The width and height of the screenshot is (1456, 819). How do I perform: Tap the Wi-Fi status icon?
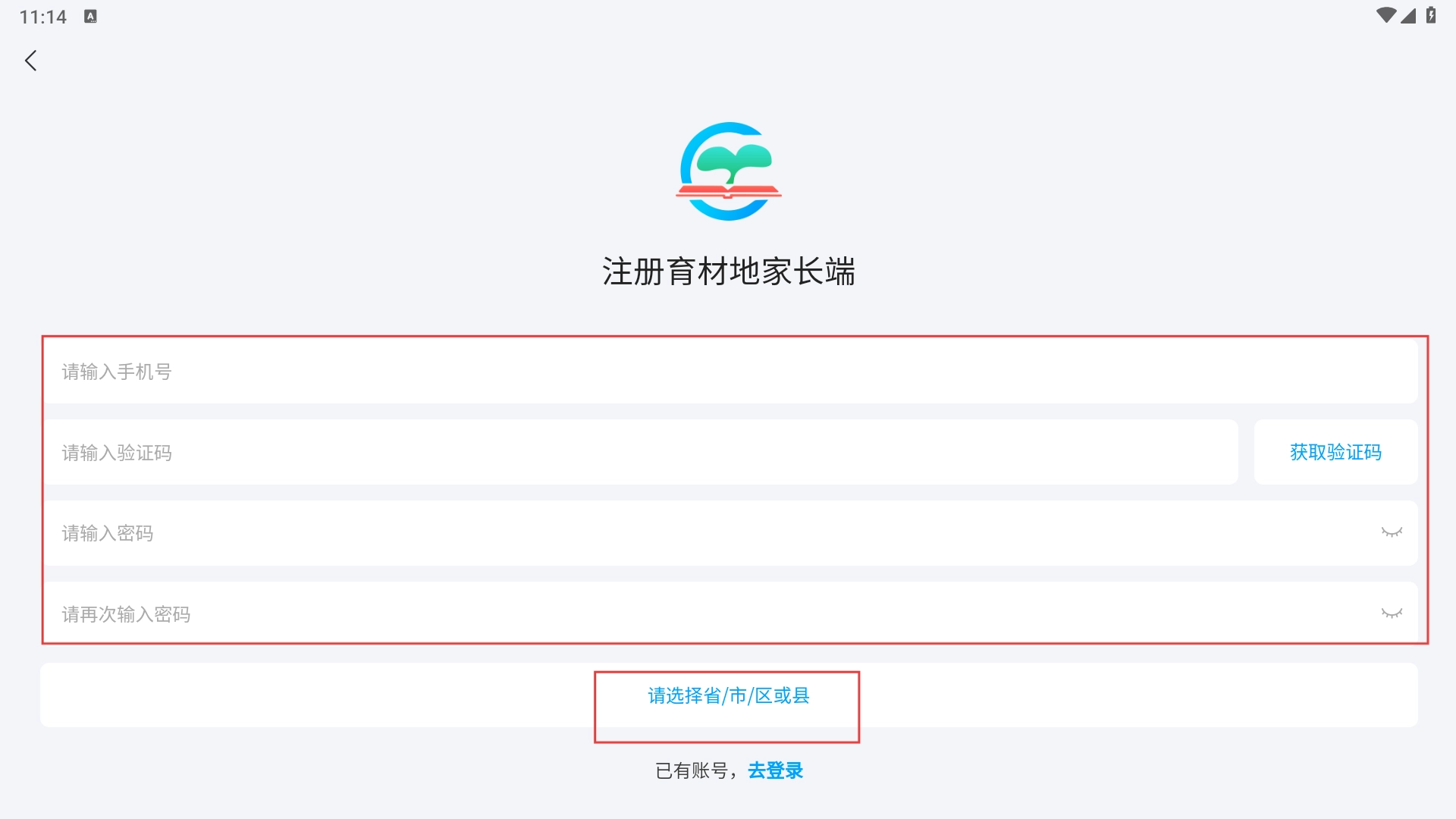[x=1385, y=16]
